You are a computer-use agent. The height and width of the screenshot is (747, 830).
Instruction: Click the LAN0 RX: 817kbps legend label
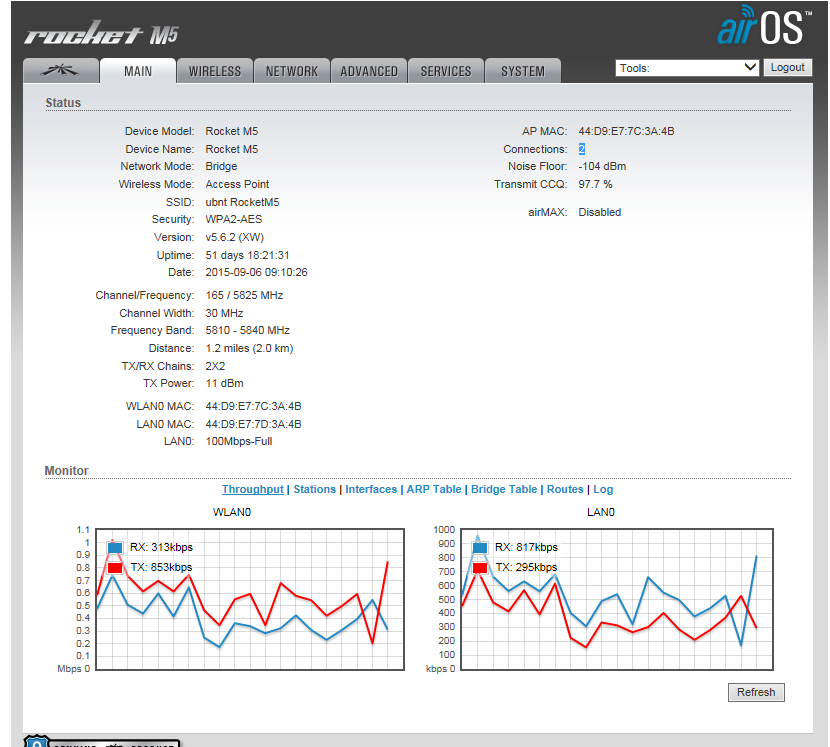(x=526, y=547)
